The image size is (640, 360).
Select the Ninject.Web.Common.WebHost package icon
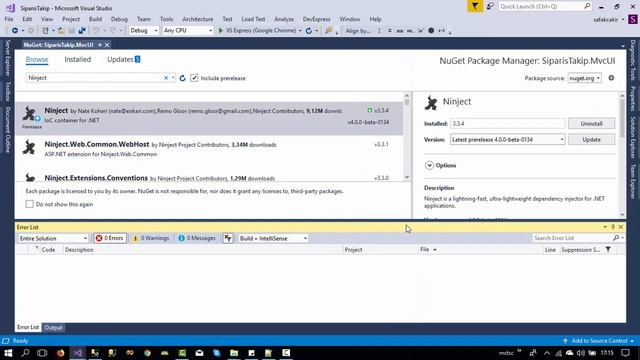pyautogui.click(x=29, y=147)
